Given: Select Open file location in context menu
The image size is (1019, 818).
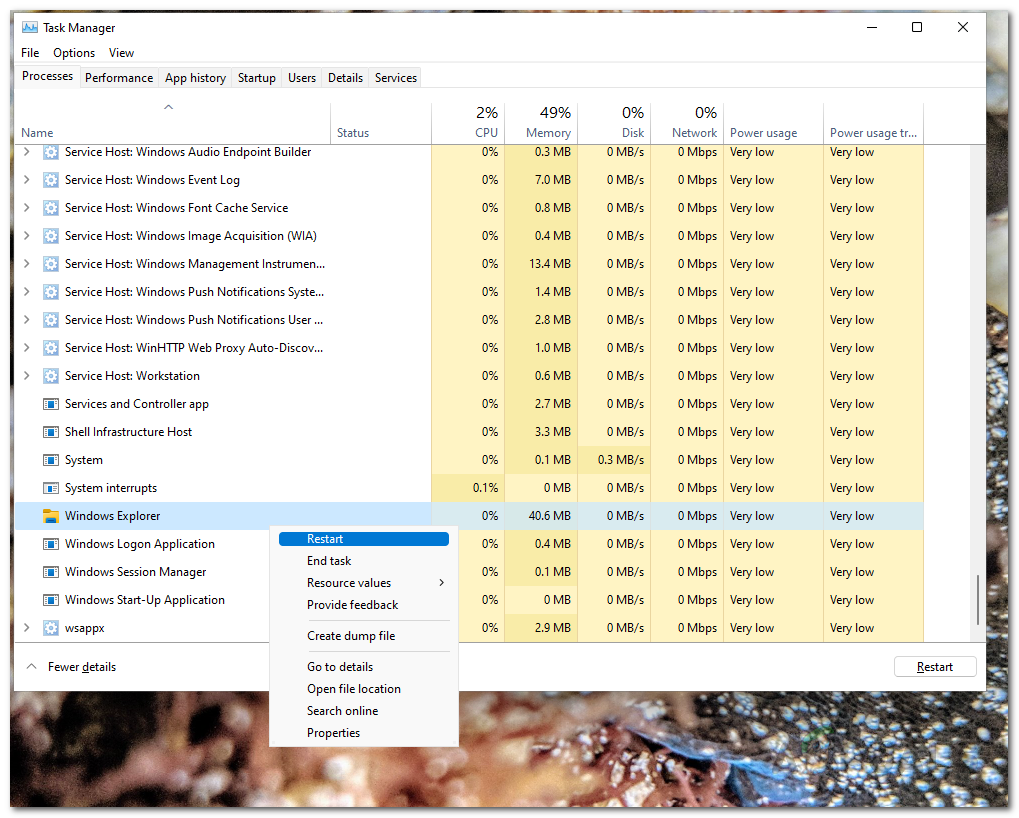Looking at the screenshot, I should click(354, 689).
